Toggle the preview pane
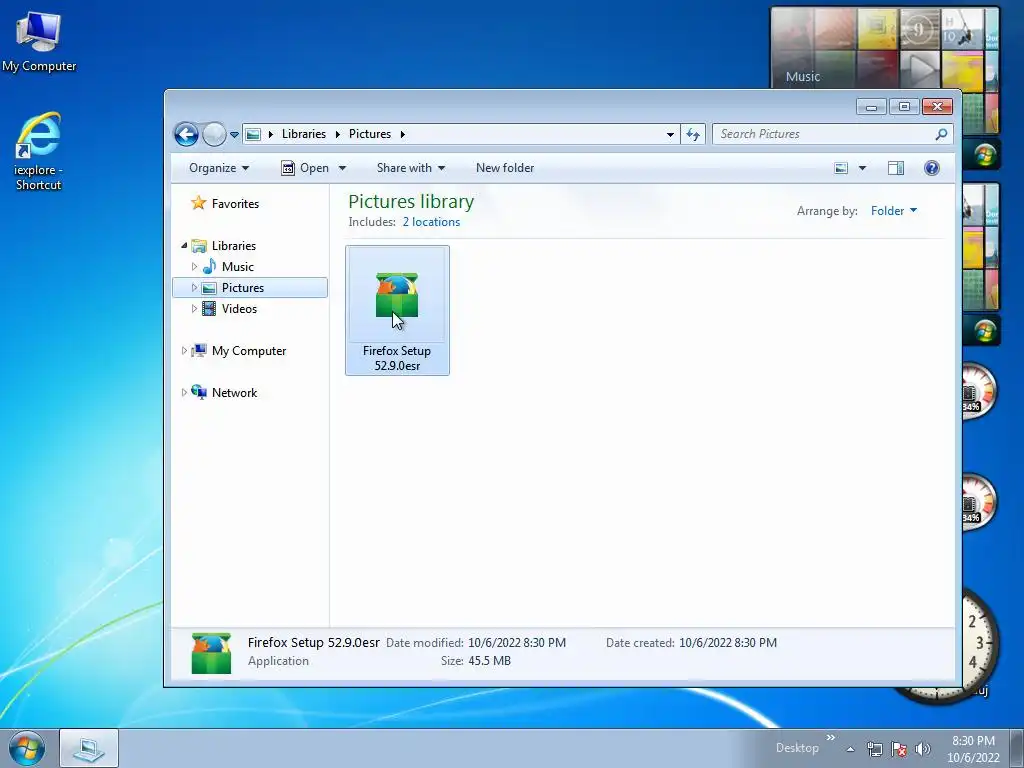 [896, 168]
